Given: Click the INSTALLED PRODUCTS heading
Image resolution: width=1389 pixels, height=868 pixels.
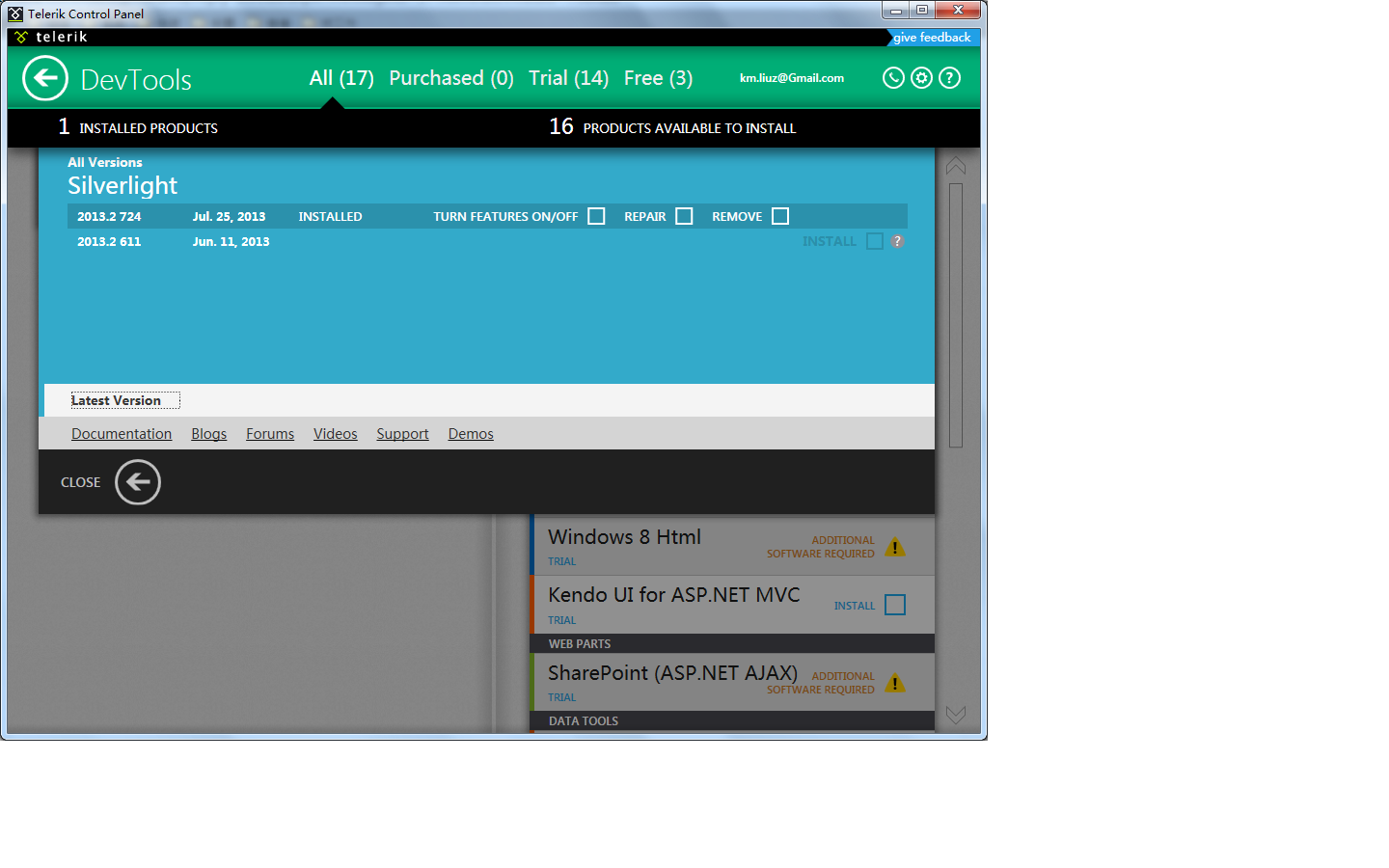Looking at the screenshot, I should pyautogui.click(x=149, y=128).
